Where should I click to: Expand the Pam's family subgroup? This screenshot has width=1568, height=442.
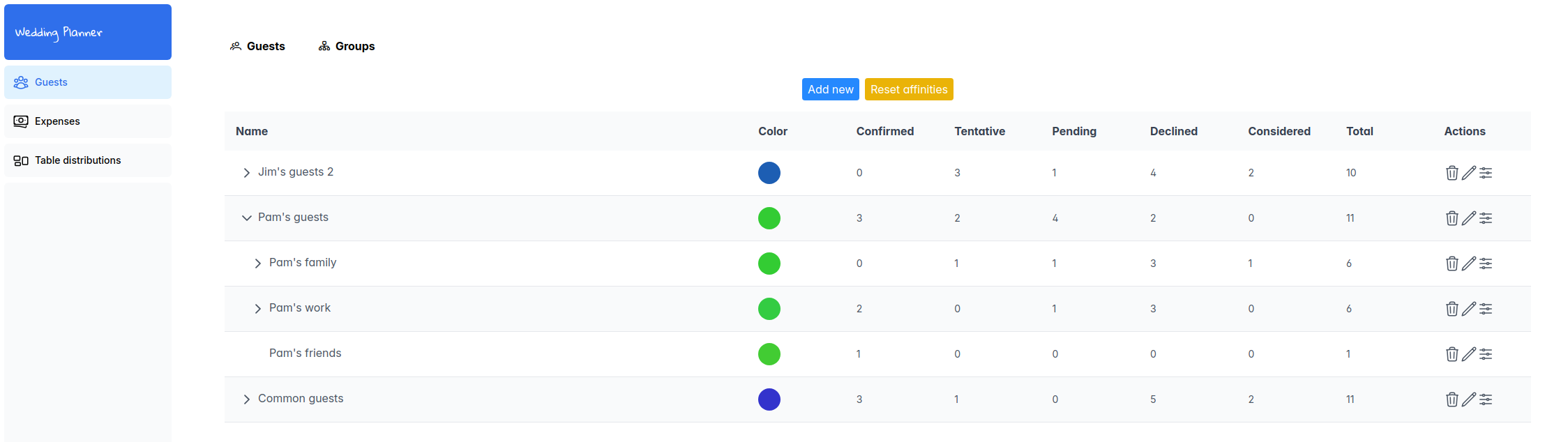click(x=257, y=264)
